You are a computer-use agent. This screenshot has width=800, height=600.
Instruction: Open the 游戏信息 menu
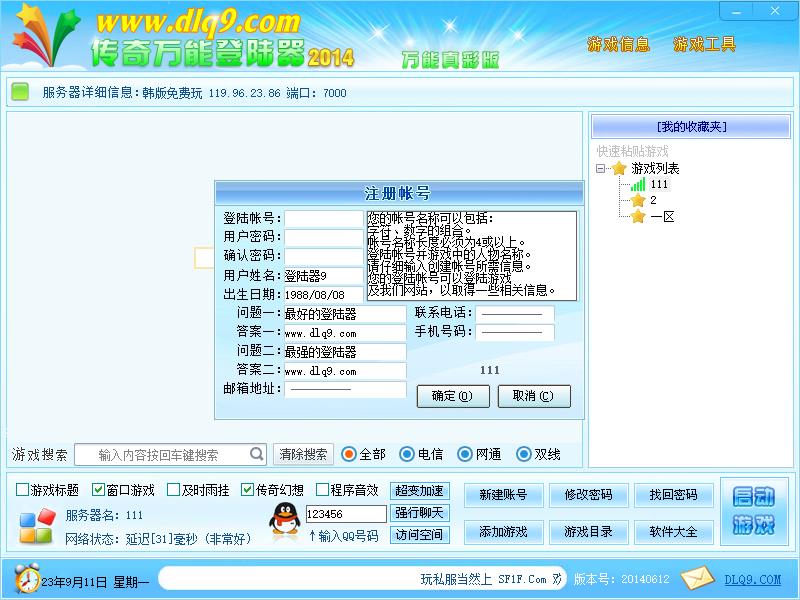coord(618,44)
